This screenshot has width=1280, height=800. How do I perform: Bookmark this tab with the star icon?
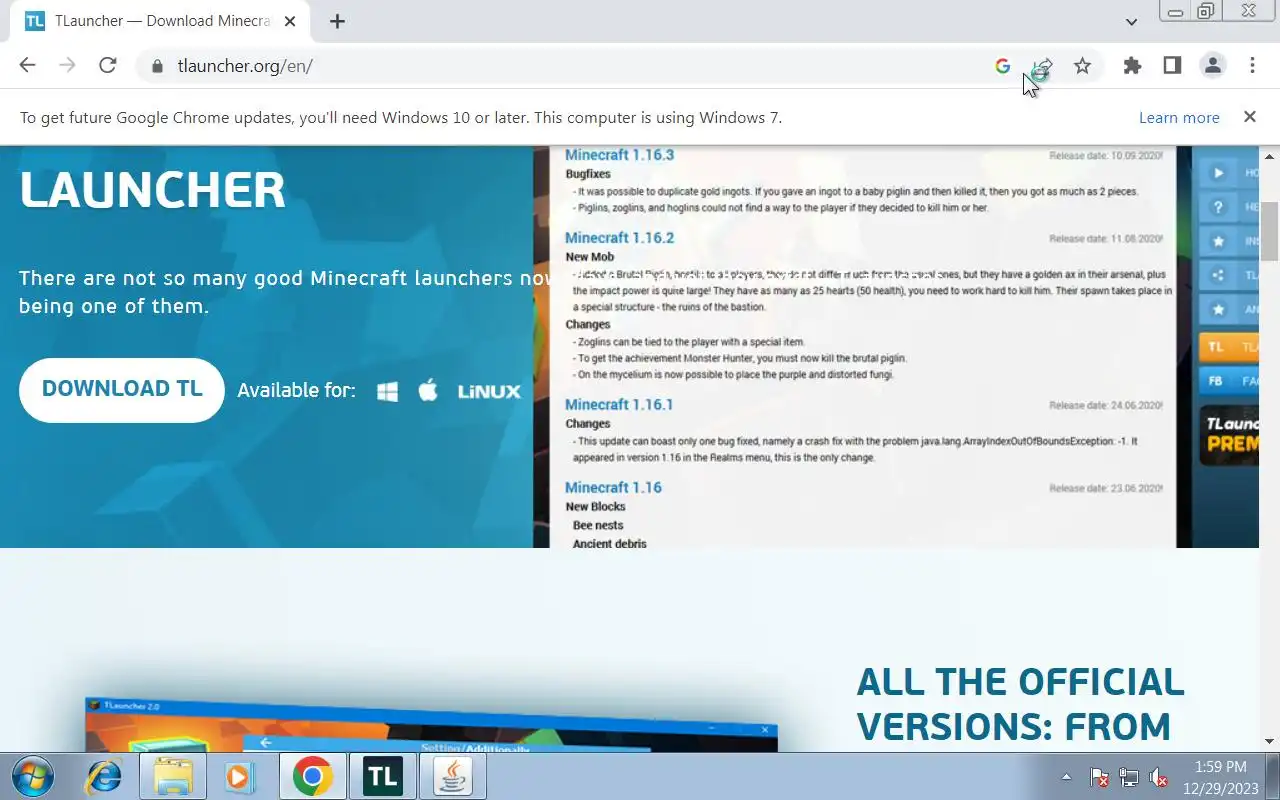coord(1082,66)
